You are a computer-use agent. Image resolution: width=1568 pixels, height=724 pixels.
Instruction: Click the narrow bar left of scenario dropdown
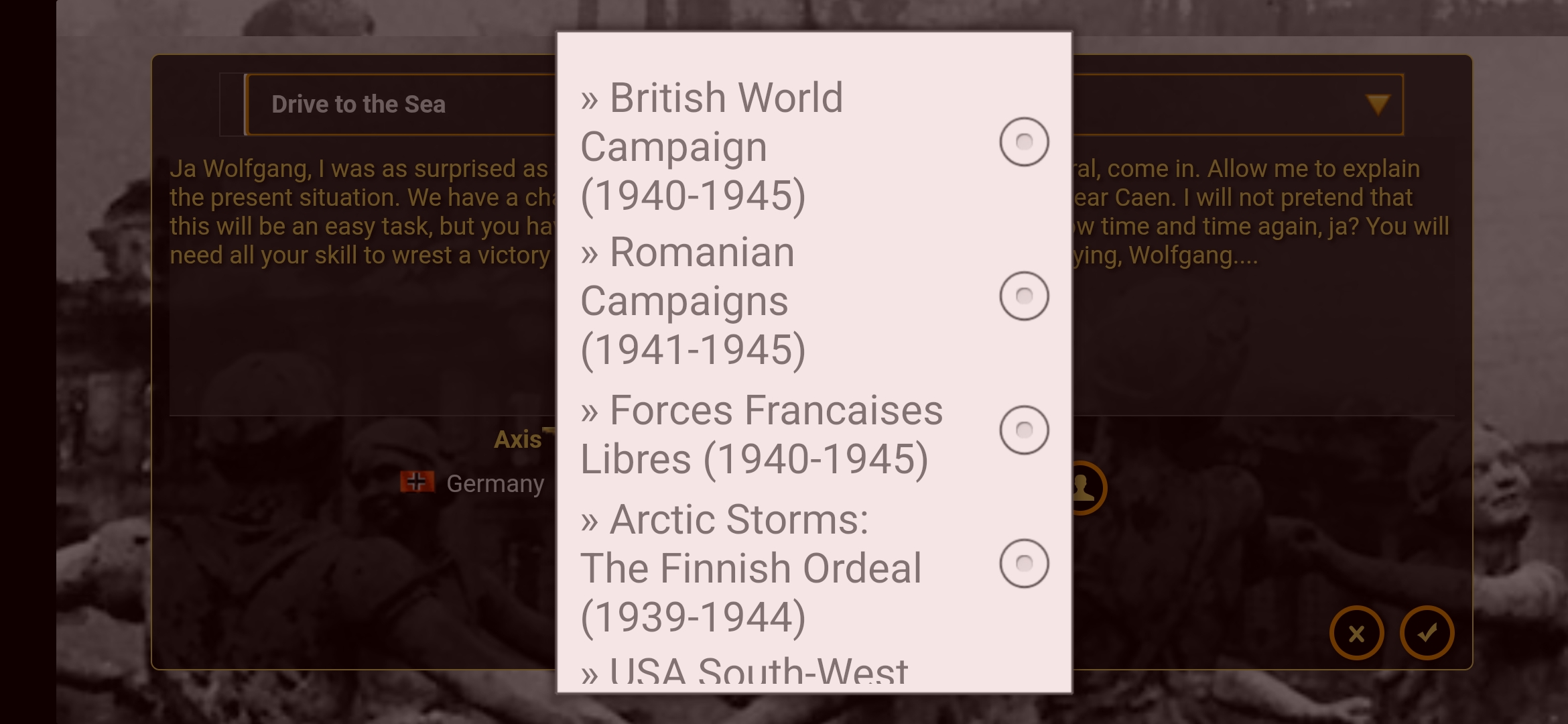[x=232, y=105]
